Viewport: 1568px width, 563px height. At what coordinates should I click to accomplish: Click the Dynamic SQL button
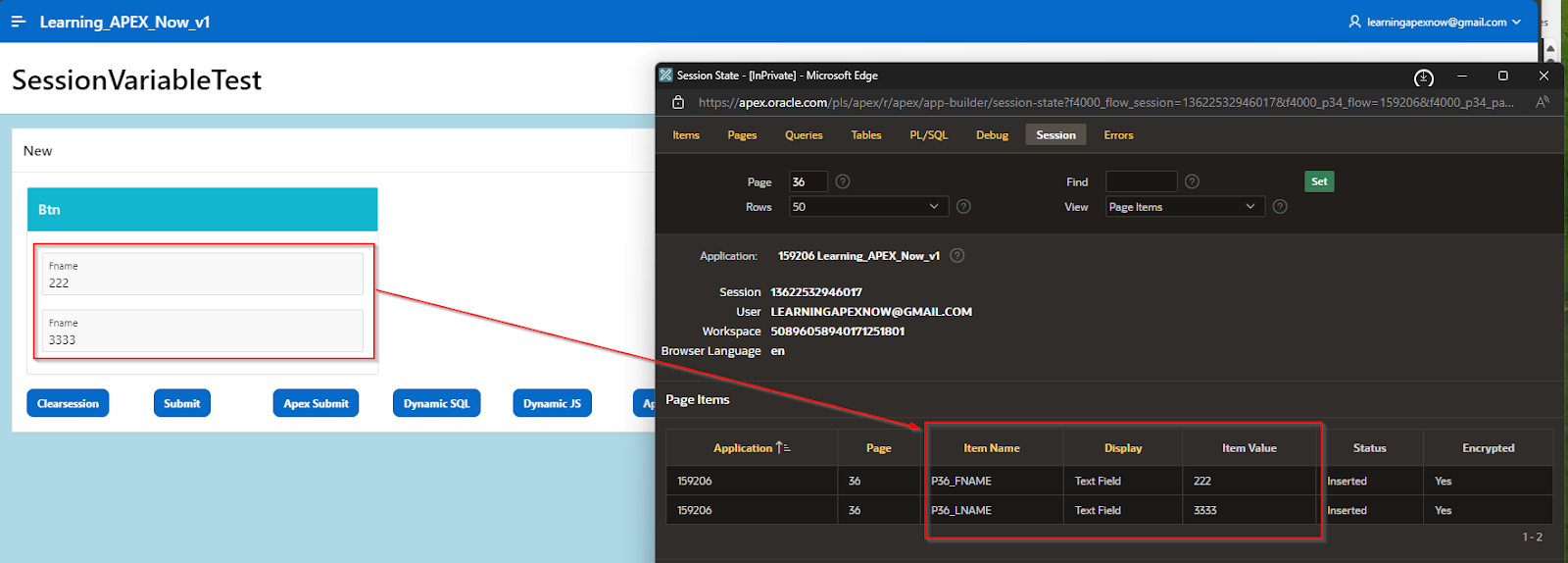437,403
